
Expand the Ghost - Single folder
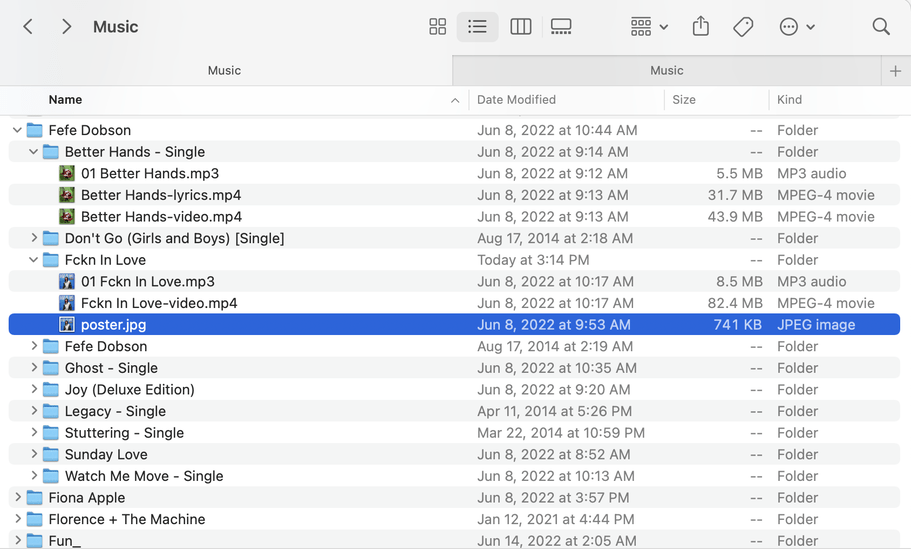pyautogui.click(x=33, y=367)
